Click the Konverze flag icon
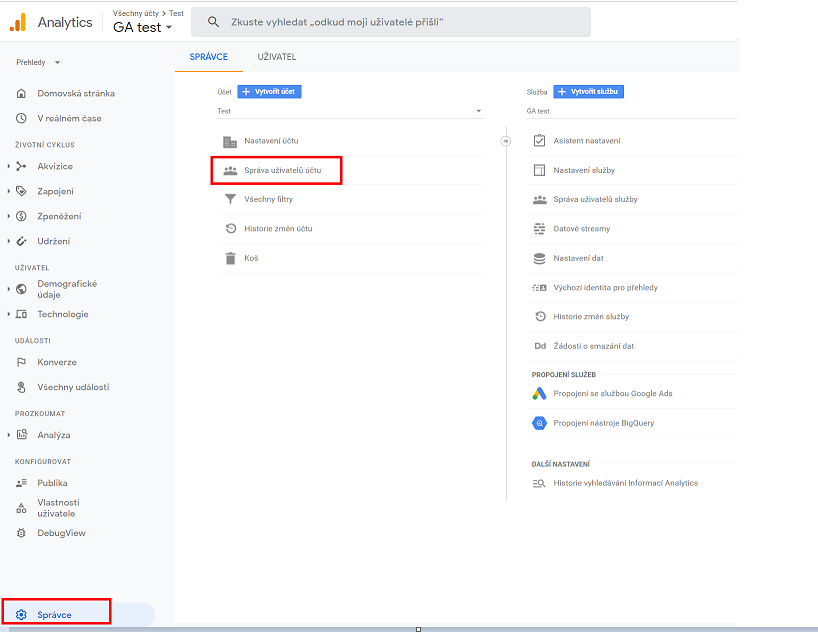Screen dimensions: 818x632 (x=21, y=362)
